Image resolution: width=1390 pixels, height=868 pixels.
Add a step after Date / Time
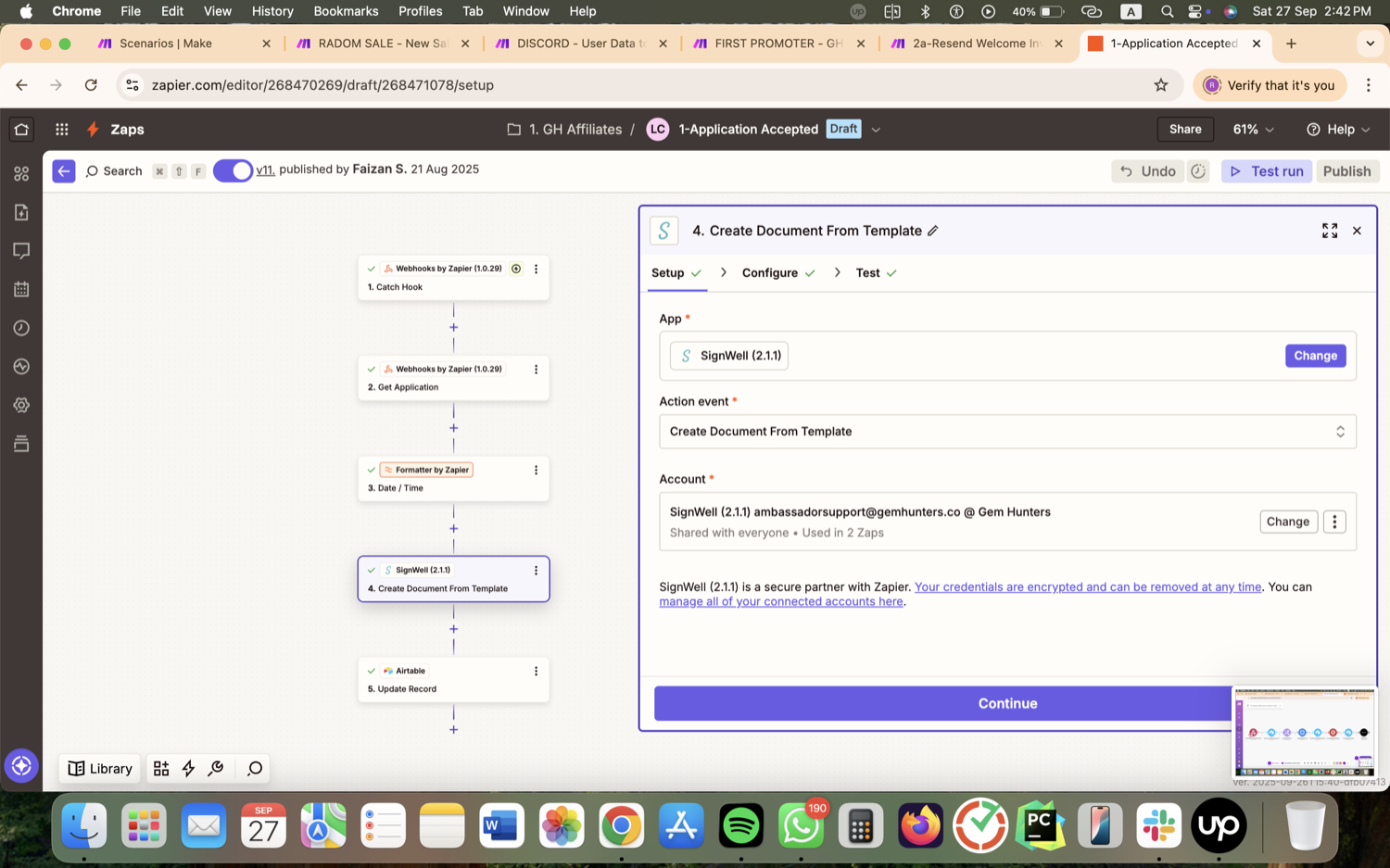(453, 529)
